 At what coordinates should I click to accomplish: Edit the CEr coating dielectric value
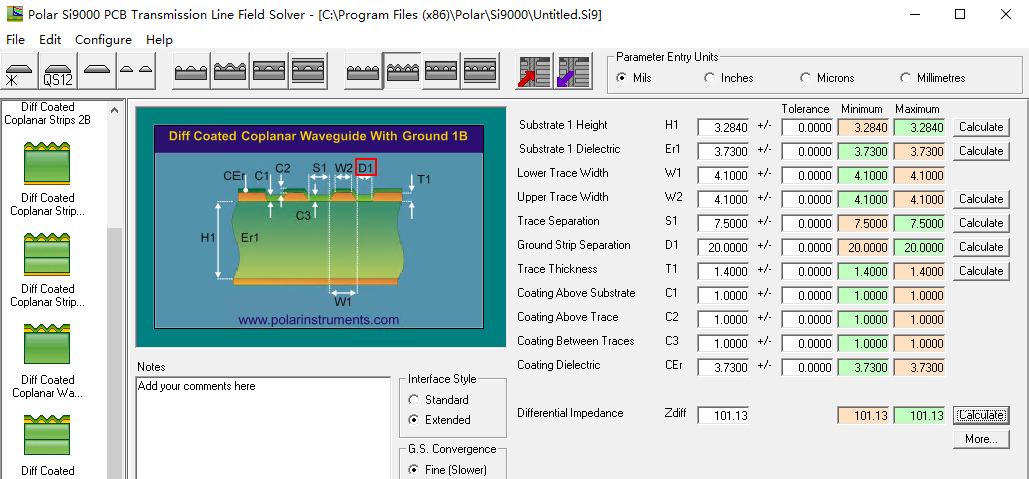[723, 367]
